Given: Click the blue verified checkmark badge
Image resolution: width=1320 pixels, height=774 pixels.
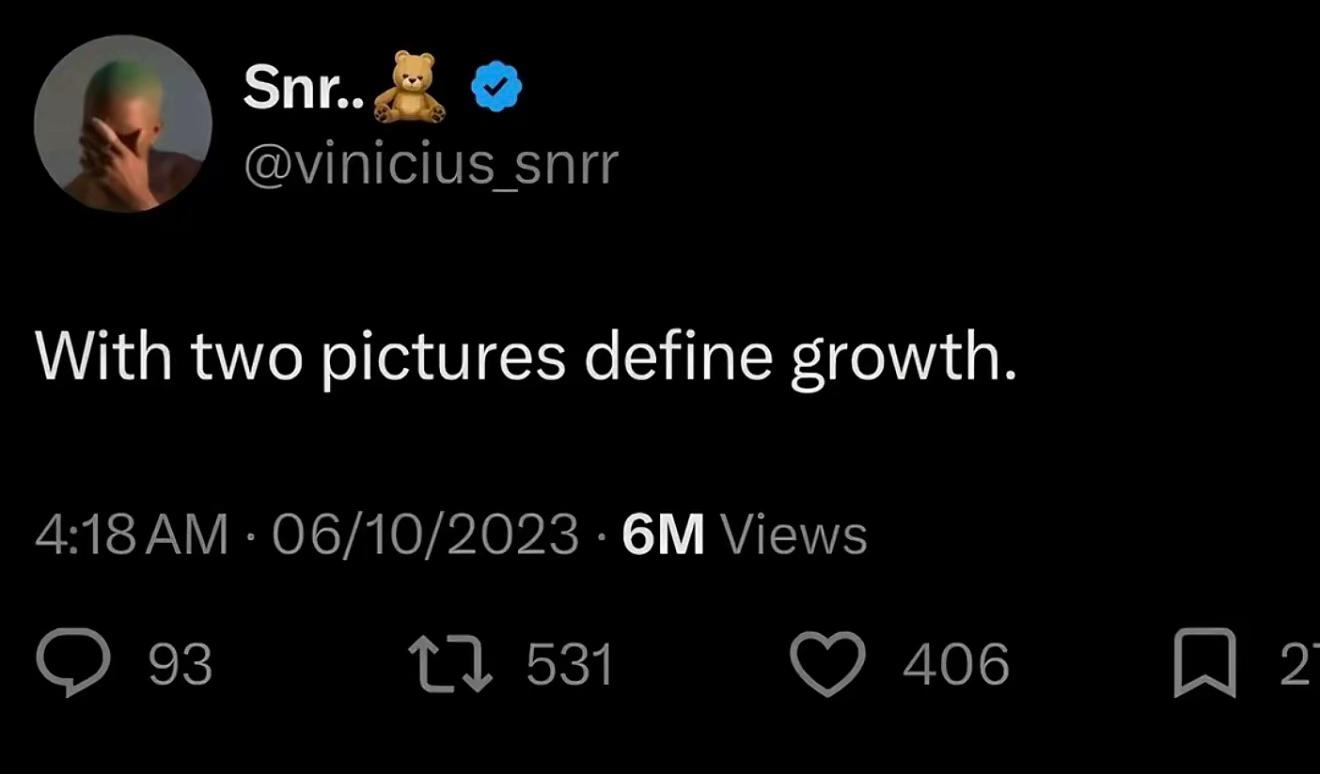Looking at the screenshot, I should tap(496, 90).
